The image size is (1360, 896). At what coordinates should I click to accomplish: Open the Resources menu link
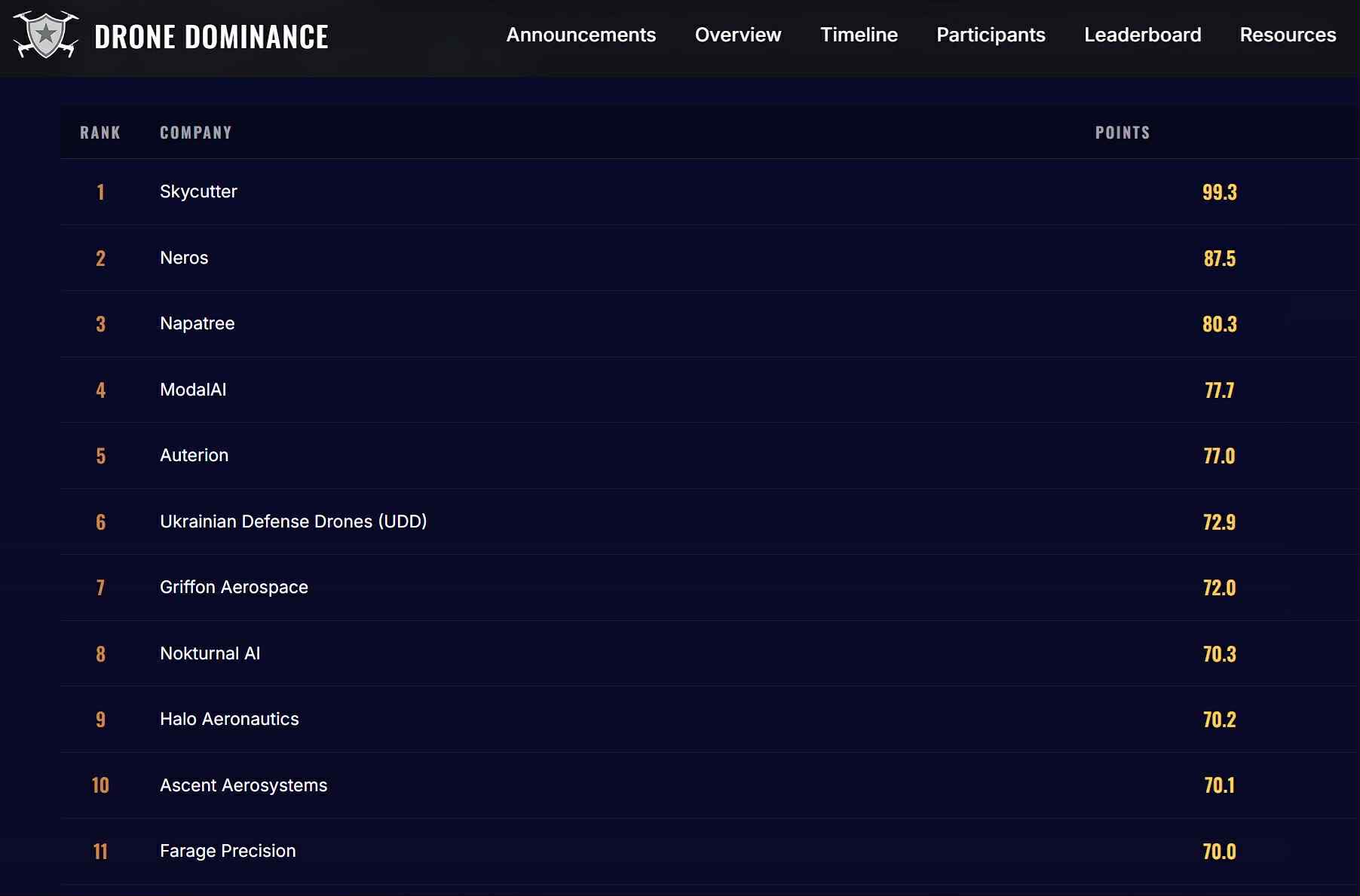1288,35
